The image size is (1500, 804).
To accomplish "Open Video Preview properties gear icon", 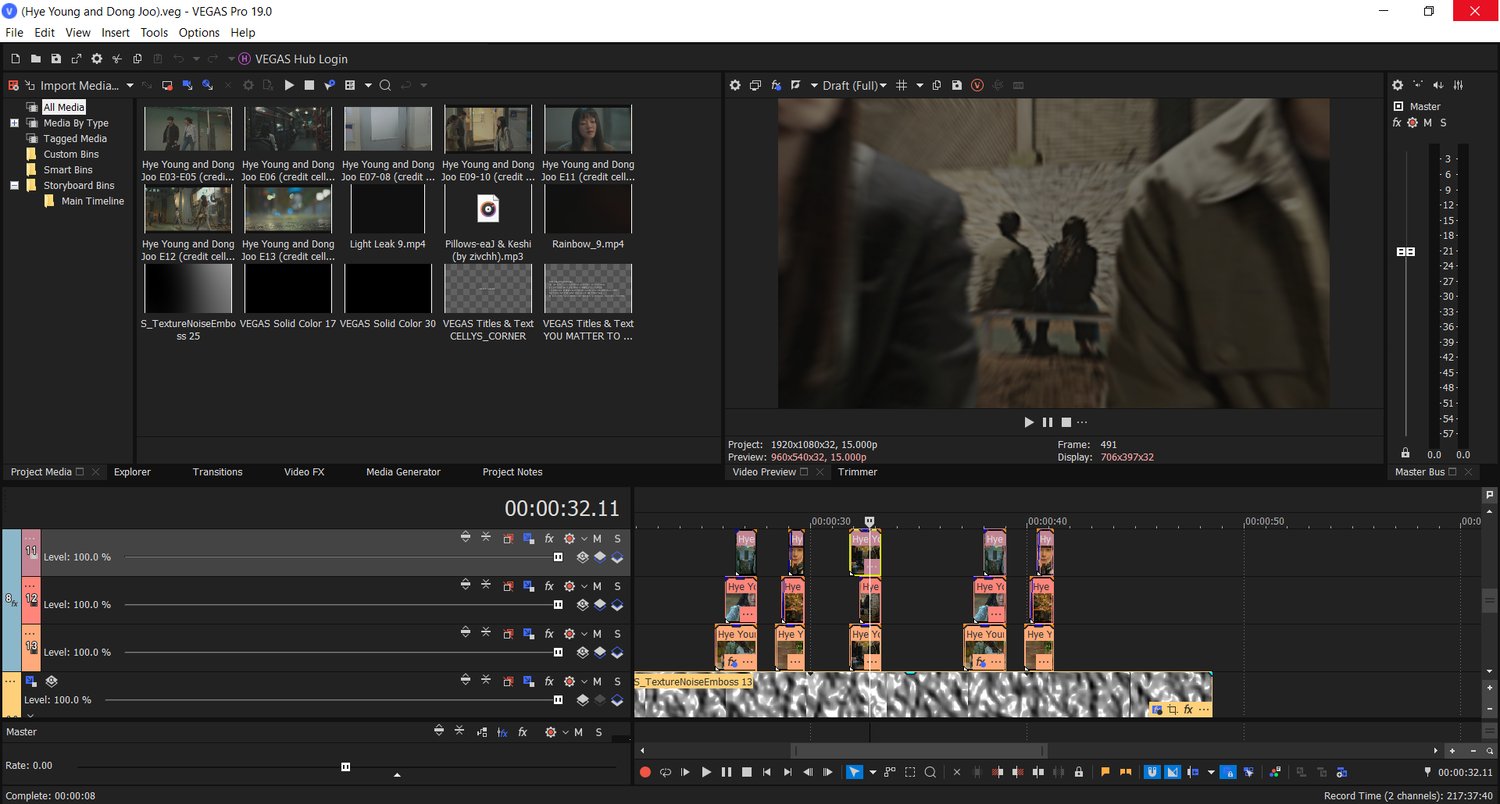I will point(735,86).
